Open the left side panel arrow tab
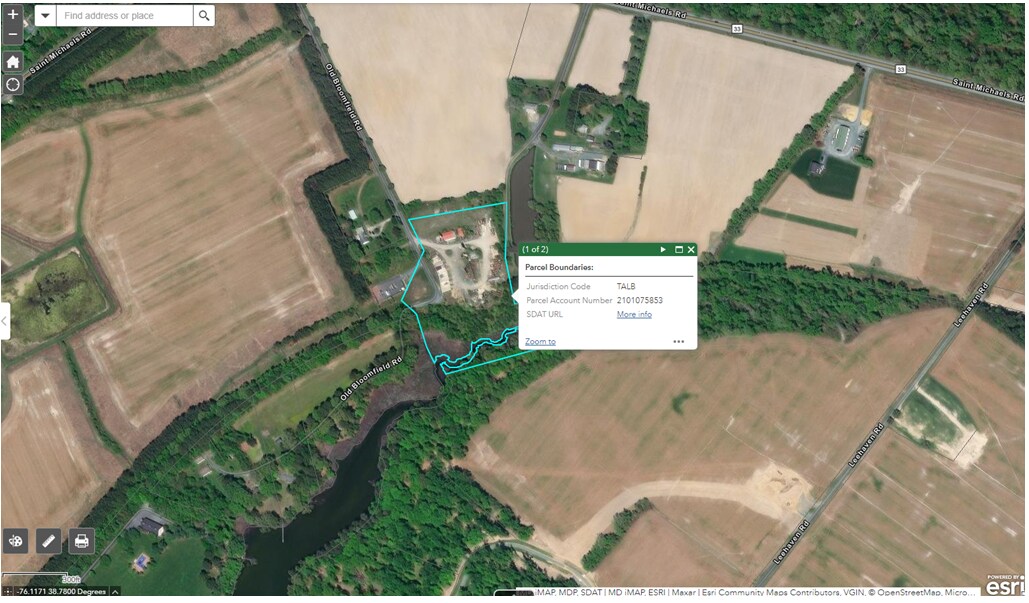 [5, 321]
